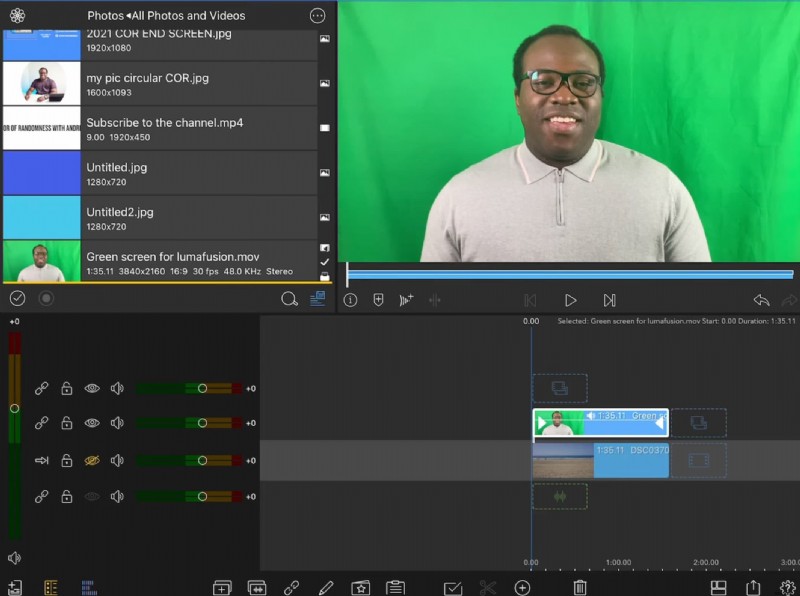Hide the DSC0370 track using its eye toggle

pos(93,461)
